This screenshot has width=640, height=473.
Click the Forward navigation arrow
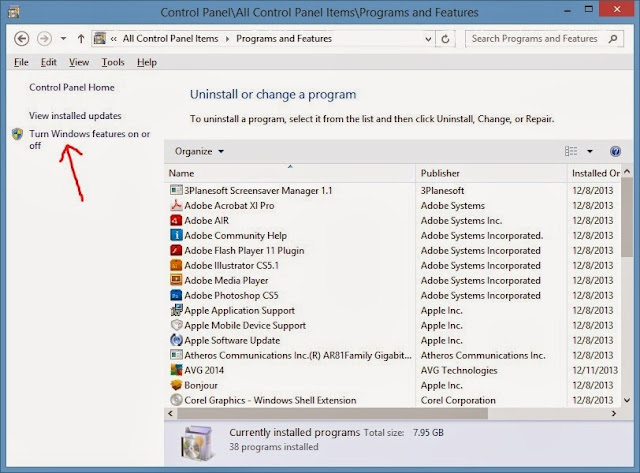pos(44,39)
